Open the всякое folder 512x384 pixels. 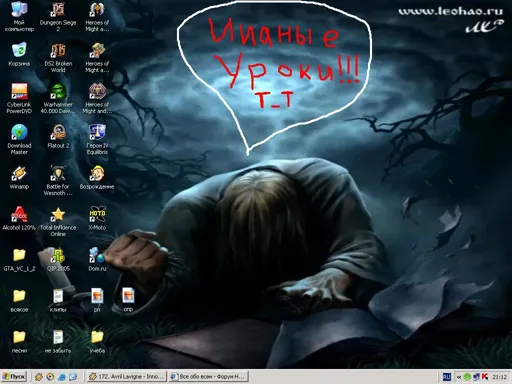[19, 300]
